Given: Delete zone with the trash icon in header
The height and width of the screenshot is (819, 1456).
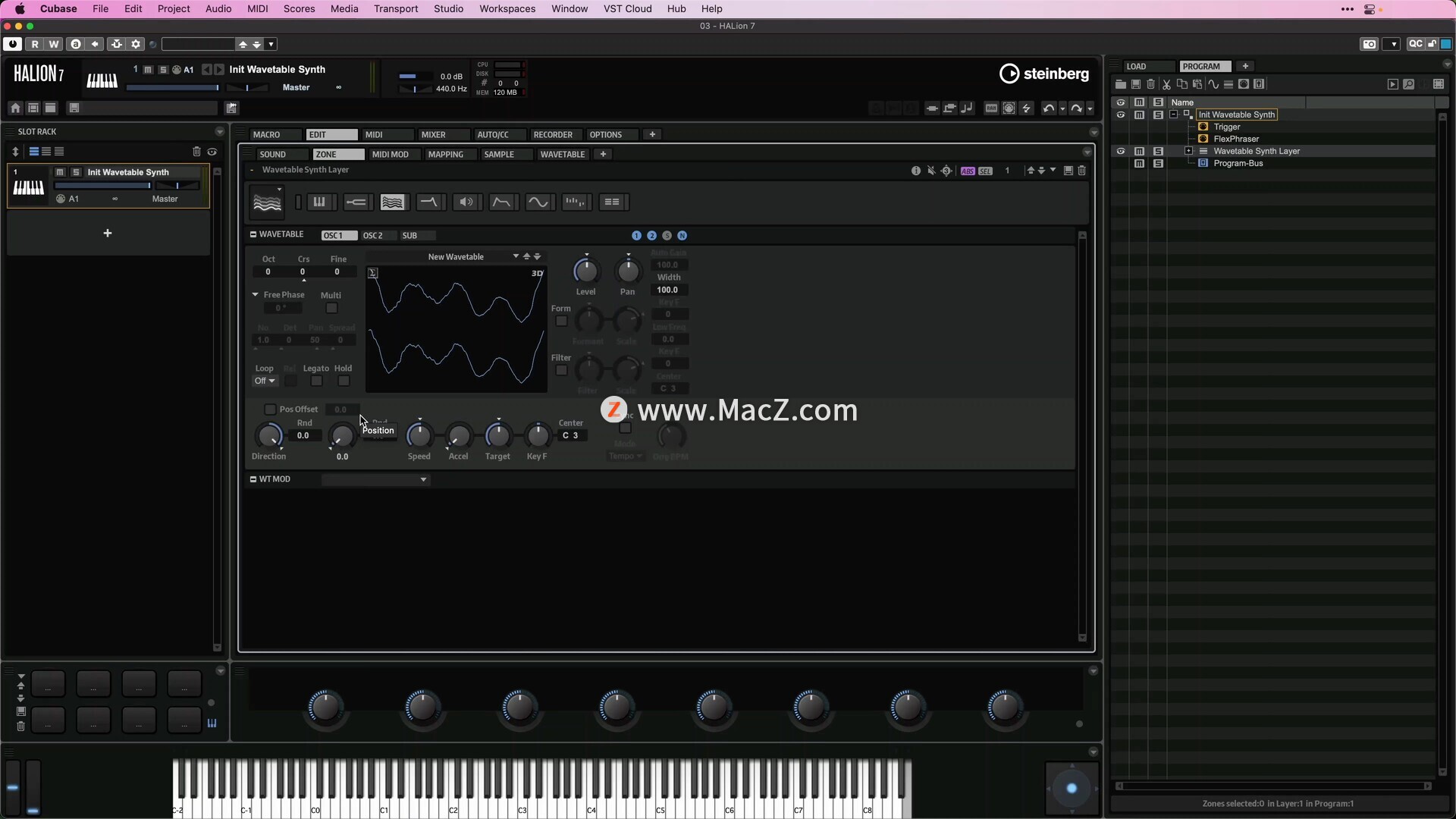Looking at the screenshot, I should coord(1082,171).
